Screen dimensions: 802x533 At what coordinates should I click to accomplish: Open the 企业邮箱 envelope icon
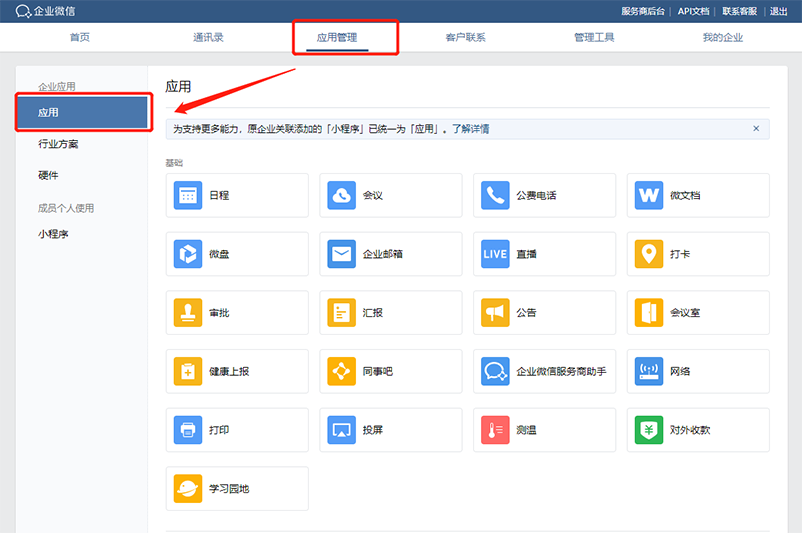tap(341, 254)
